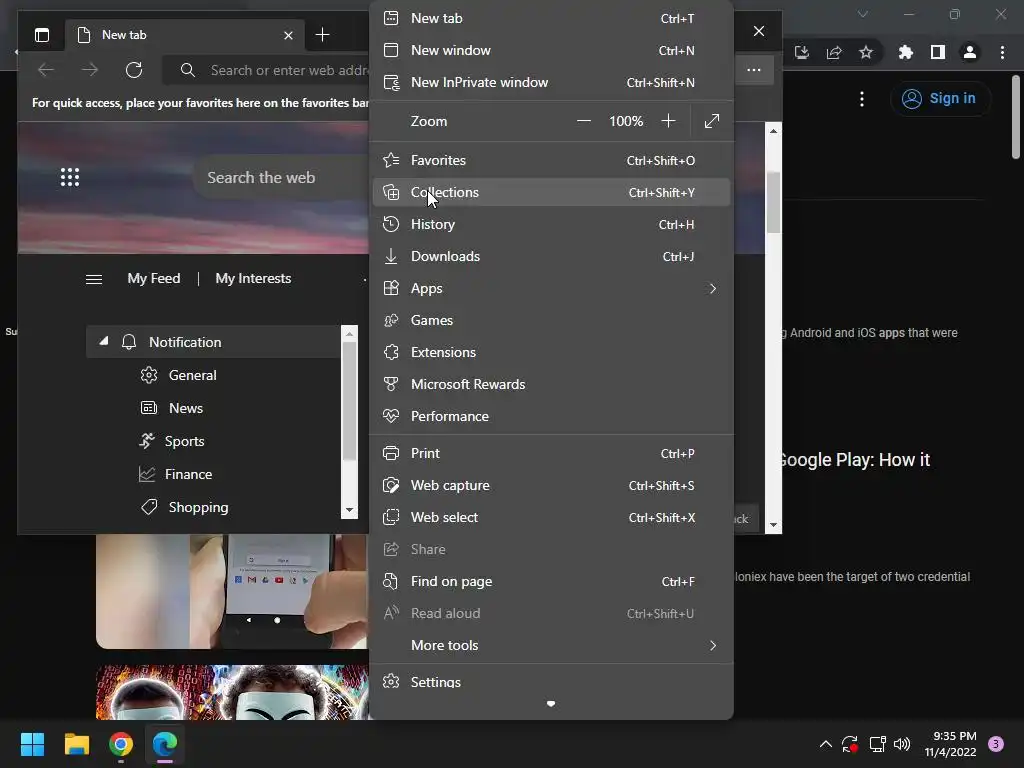
Task: Open Microsoft Rewards trophy icon
Action: 391,384
